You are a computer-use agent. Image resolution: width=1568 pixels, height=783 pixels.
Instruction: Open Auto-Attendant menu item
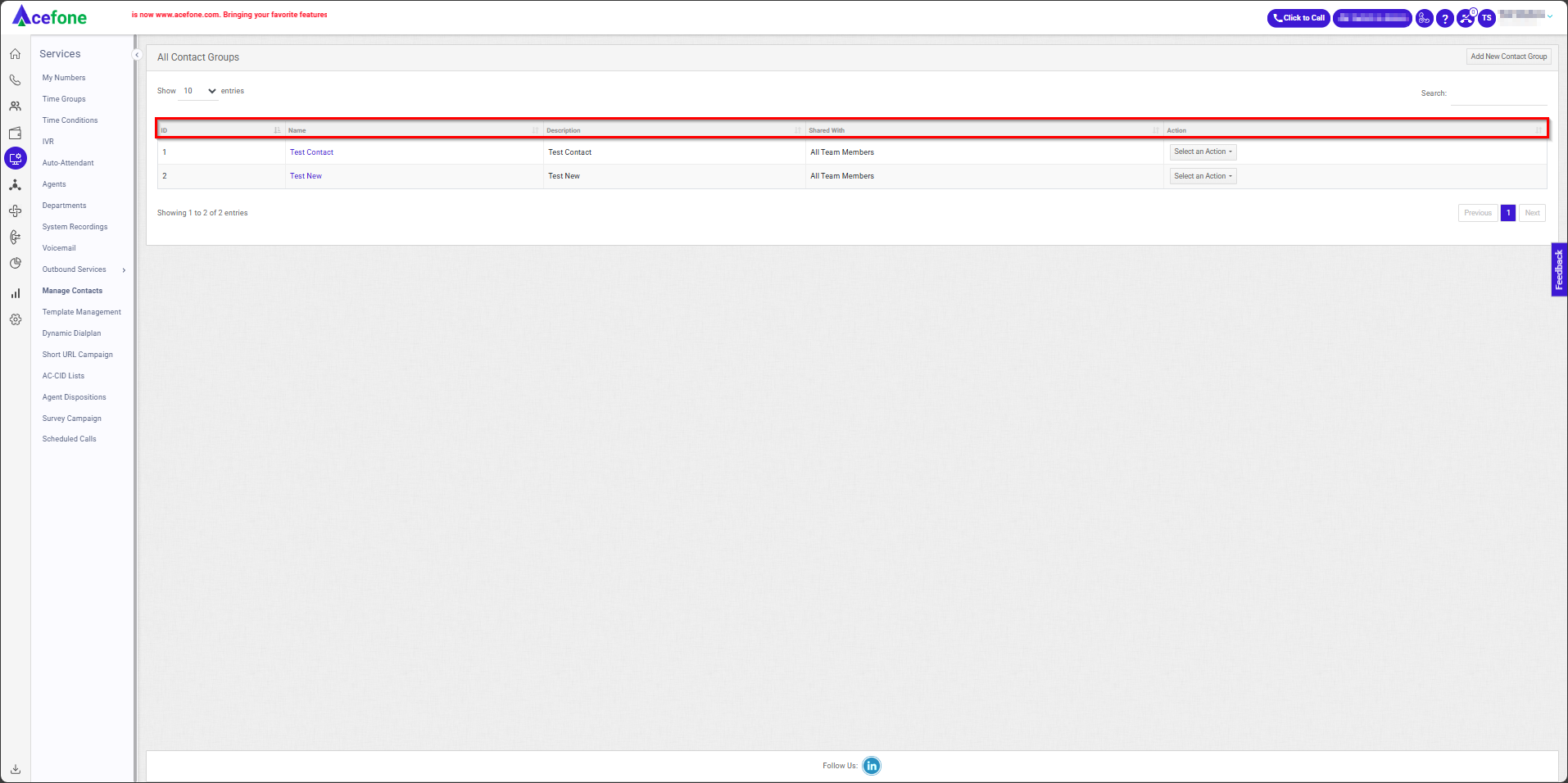pyautogui.click(x=68, y=163)
